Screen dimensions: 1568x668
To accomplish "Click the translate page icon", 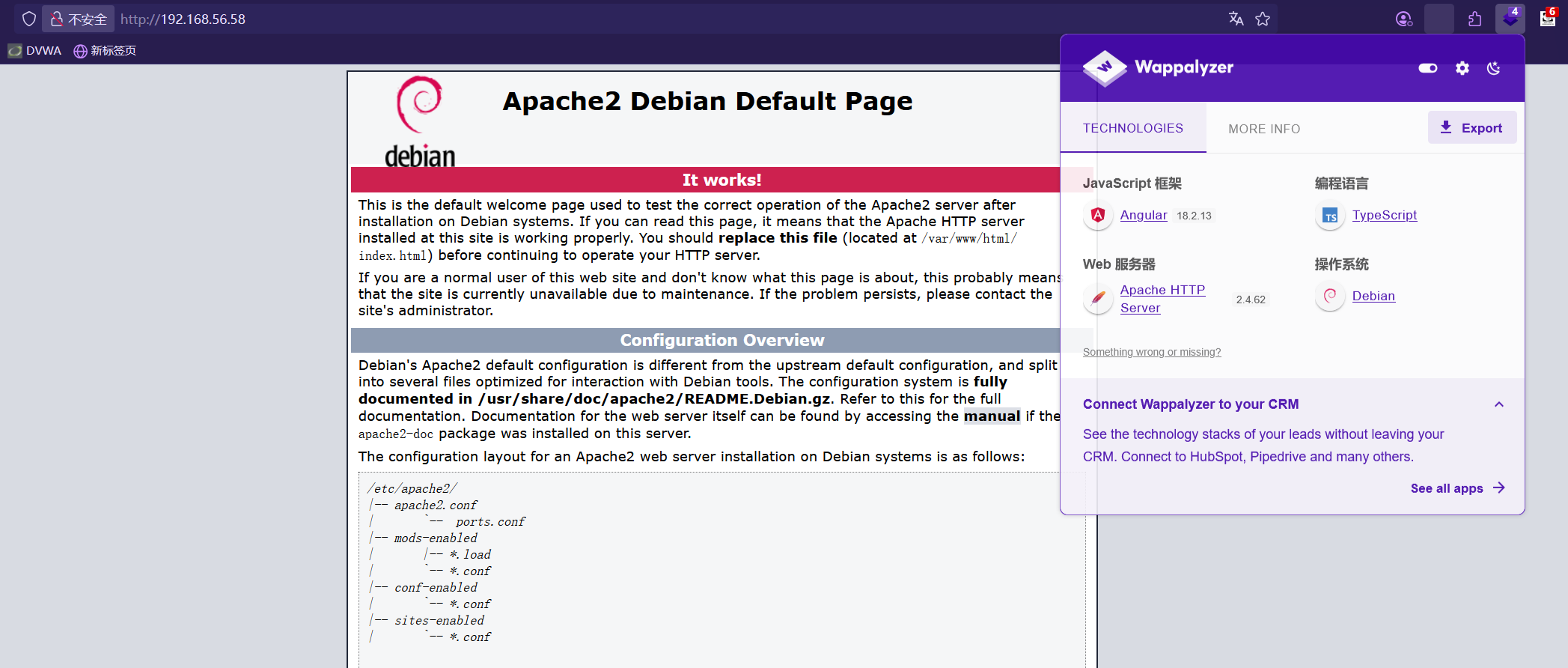I will tap(1236, 19).
